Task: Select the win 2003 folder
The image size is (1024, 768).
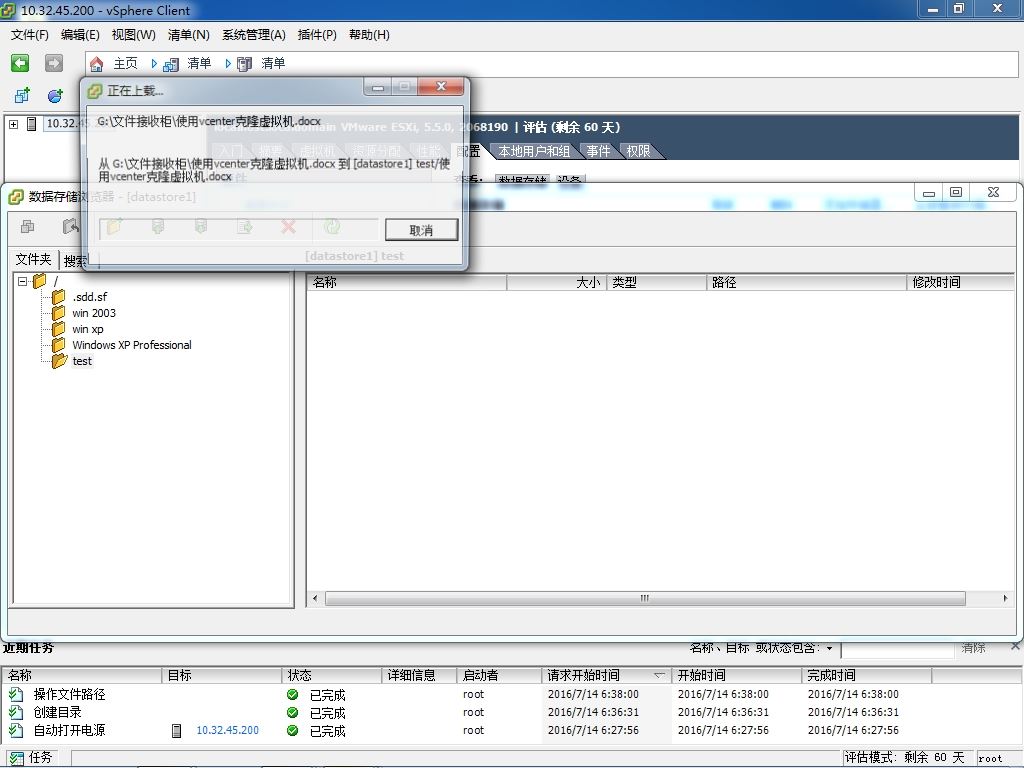Action: [94, 313]
